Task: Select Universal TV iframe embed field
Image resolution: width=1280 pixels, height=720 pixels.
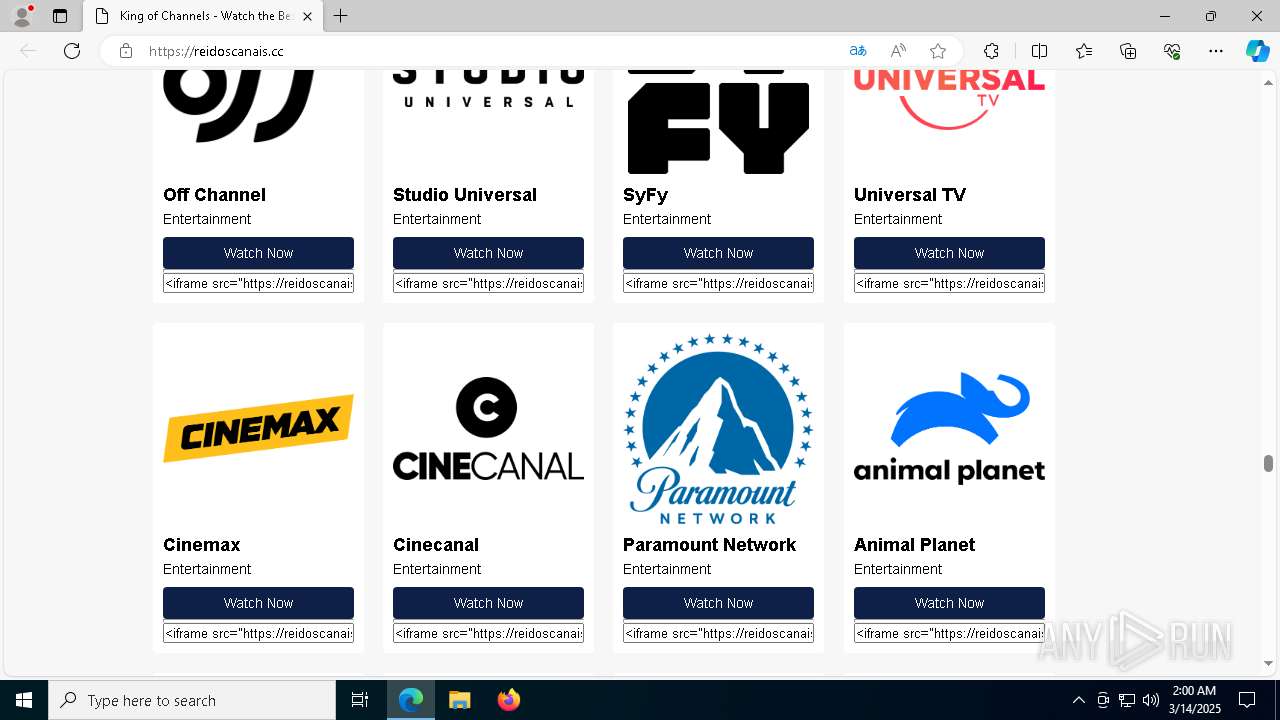Action: point(949,283)
